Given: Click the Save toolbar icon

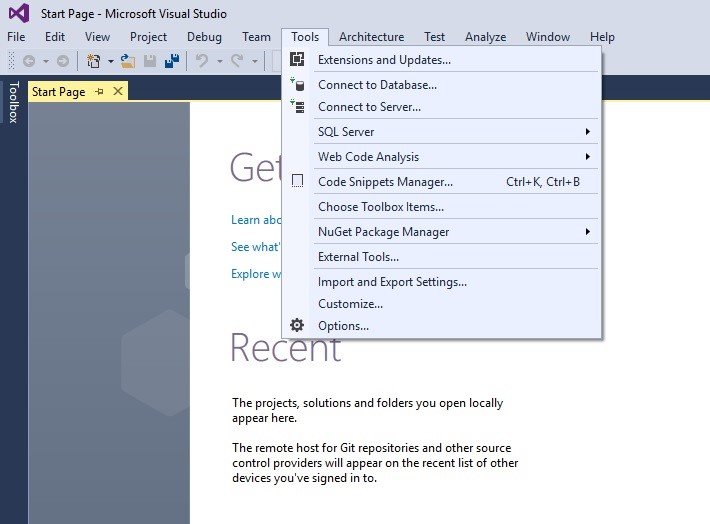Looking at the screenshot, I should pyautogui.click(x=150, y=61).
